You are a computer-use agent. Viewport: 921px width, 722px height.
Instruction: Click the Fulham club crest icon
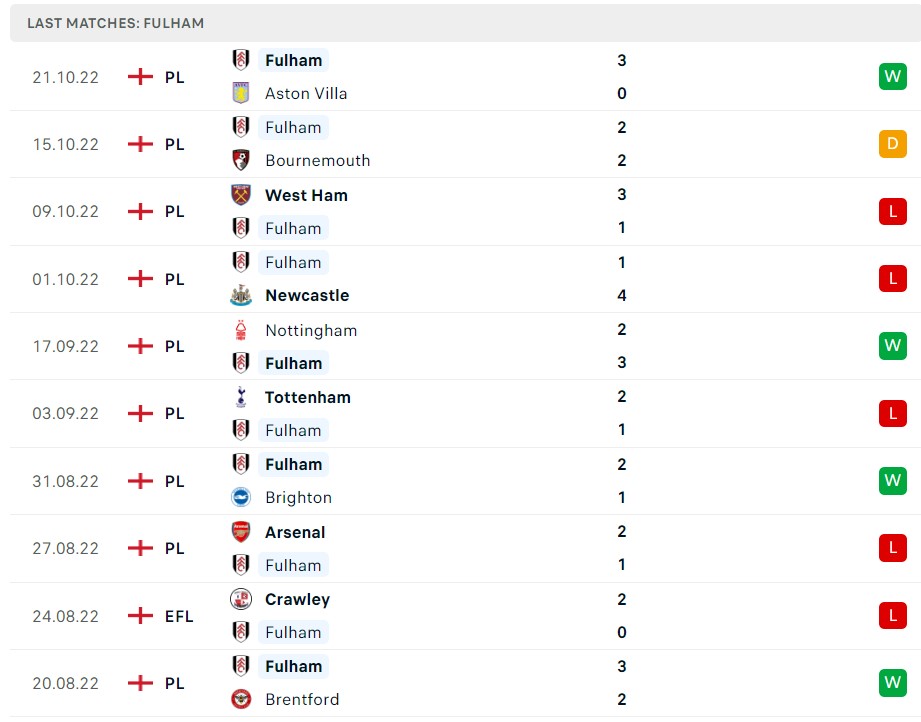coord(240,60)
